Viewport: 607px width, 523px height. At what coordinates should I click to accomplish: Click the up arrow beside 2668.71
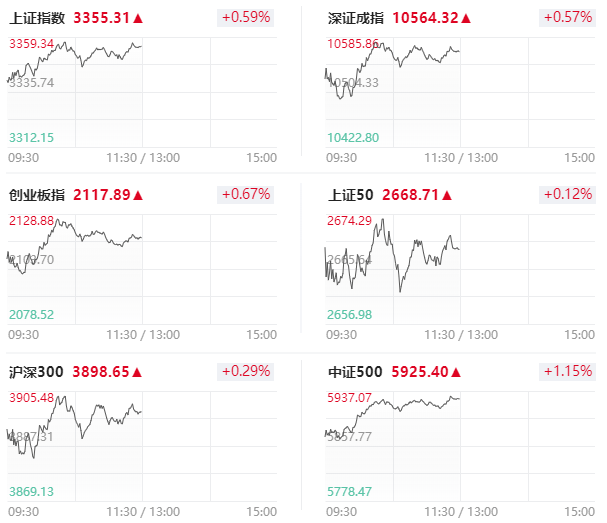pos(447,195)
